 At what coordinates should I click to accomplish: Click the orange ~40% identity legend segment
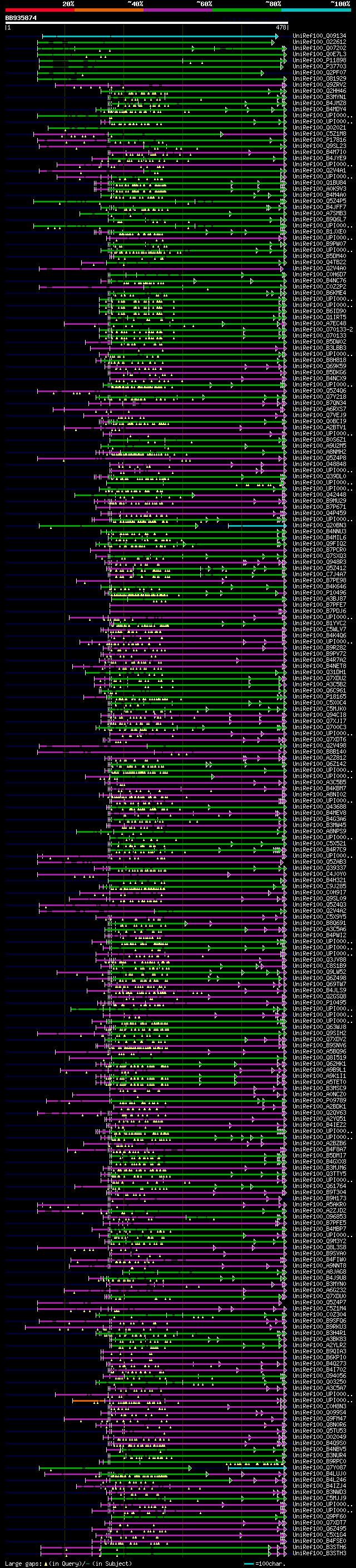point(109,10)
